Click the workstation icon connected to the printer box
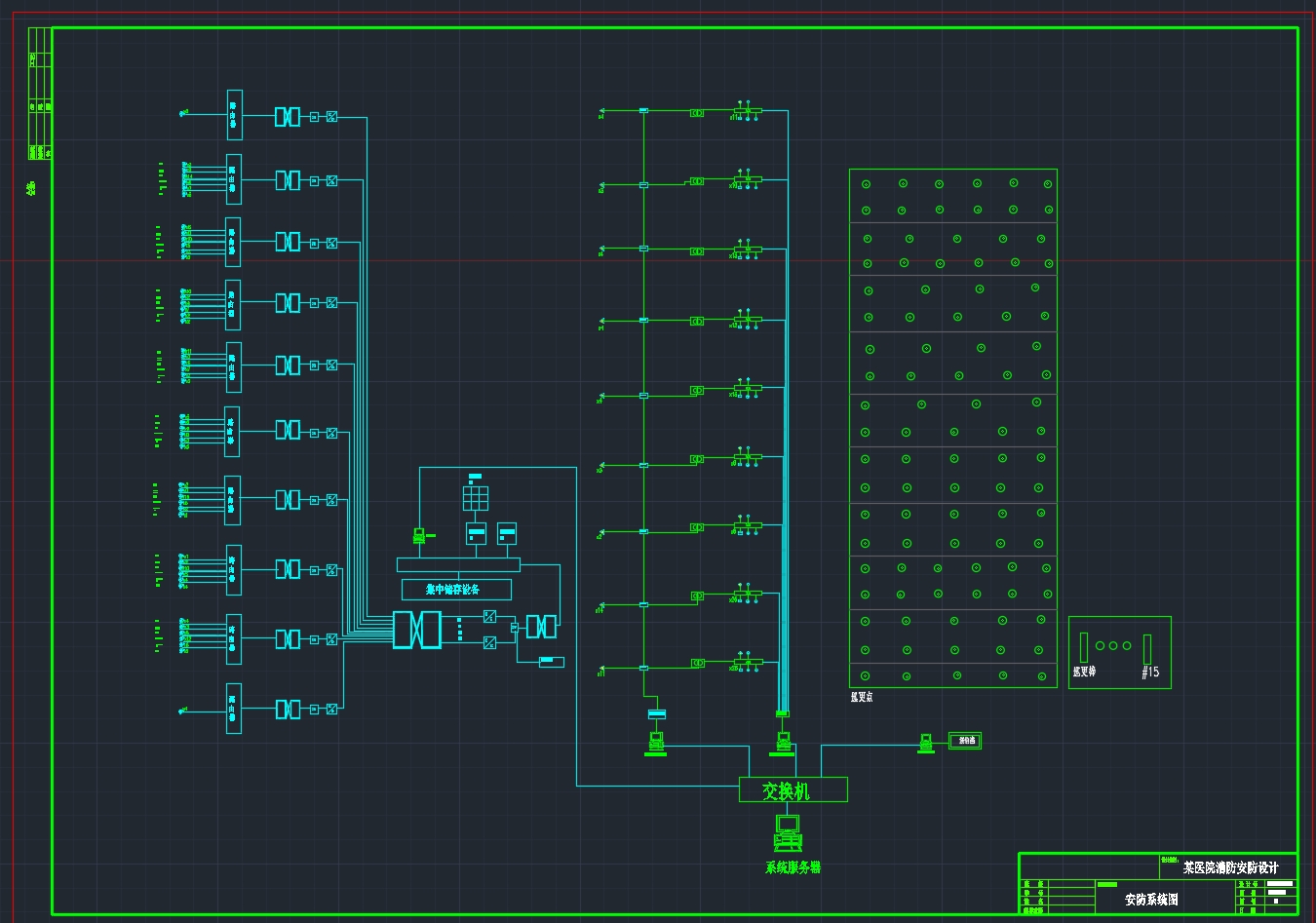Screen dimensions: 1316x923 [x=926, y=743]
